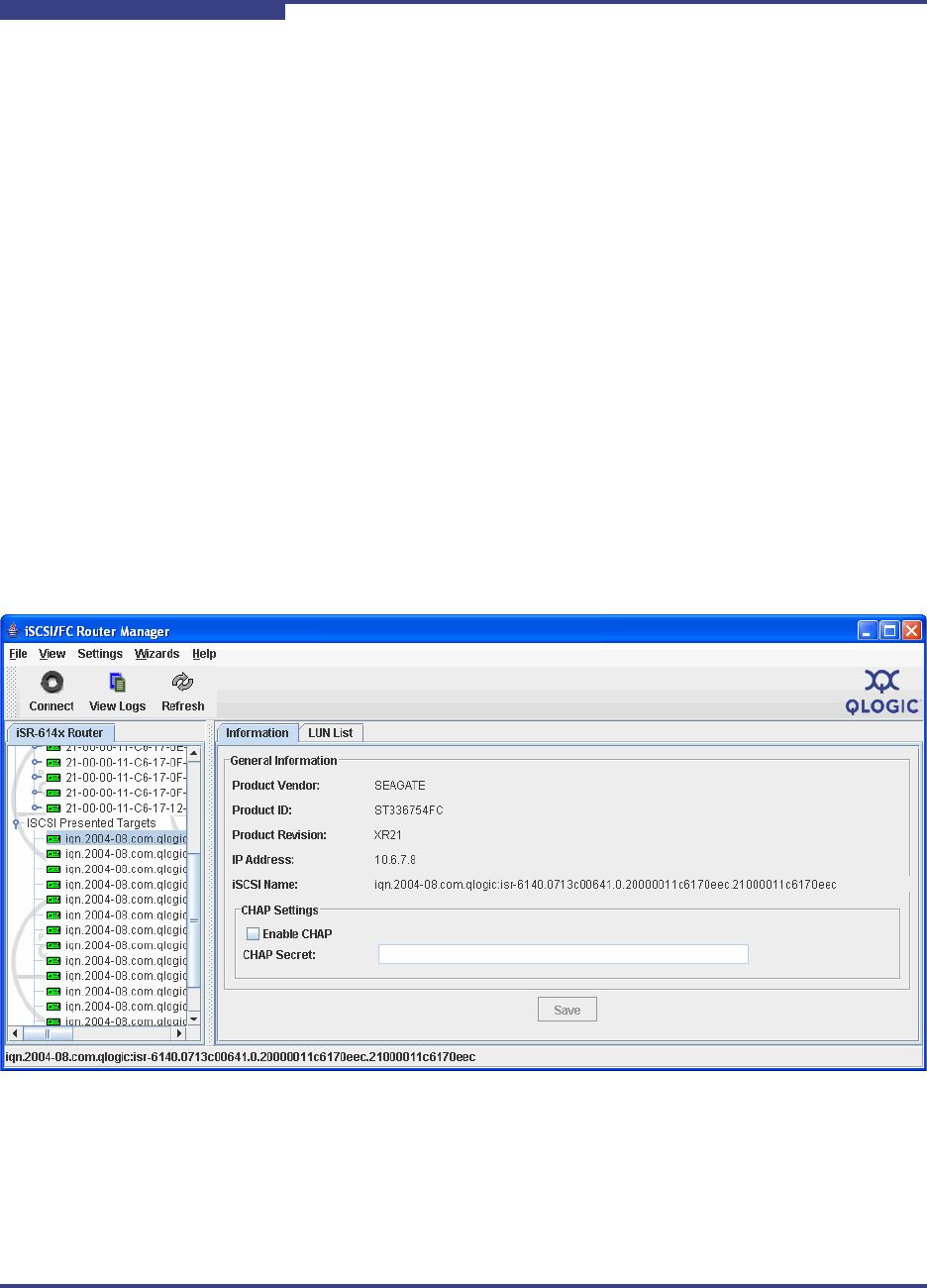Expand the 21-00-00-11-C6-17-12 tree node
Image resolution: width=927 pixels, height=1288 pixels.
[37, 807]
